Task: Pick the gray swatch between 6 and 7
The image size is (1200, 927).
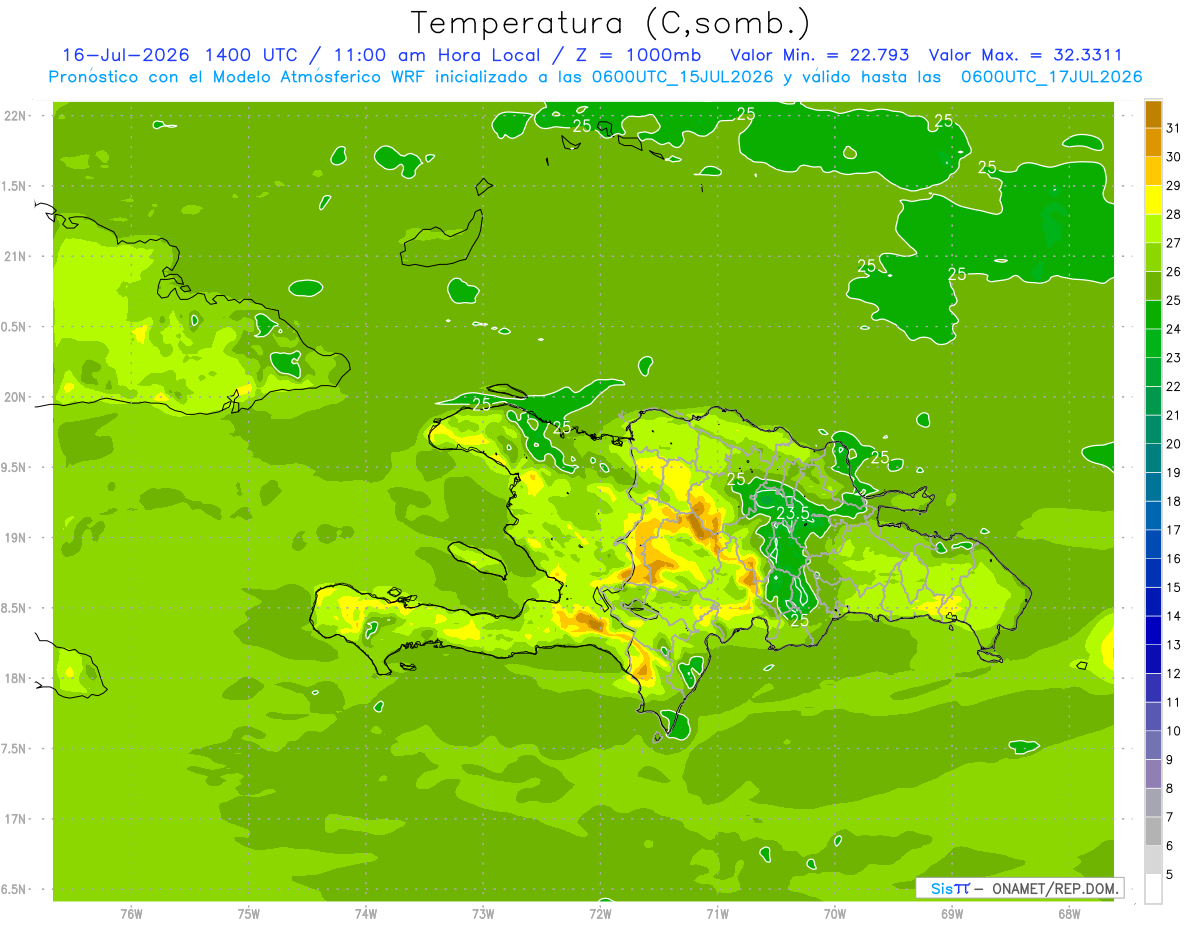Action: tap(1153, 832)
